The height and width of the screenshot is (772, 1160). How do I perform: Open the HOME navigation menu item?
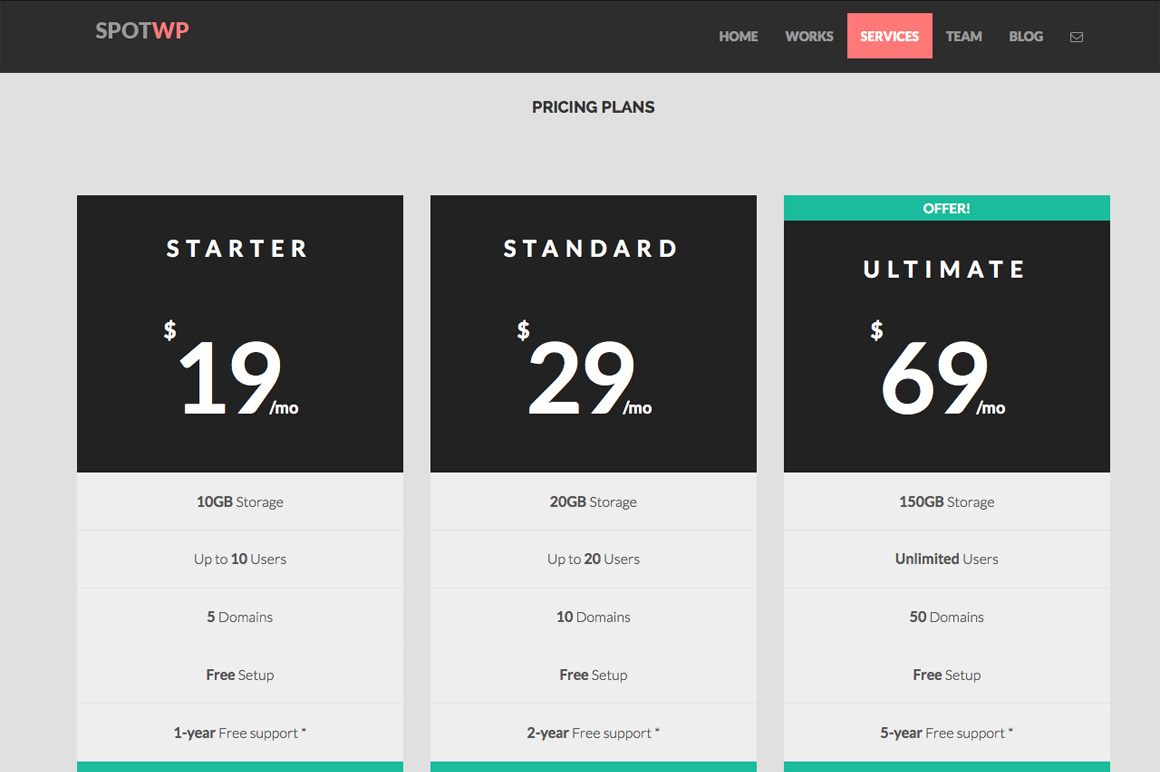pos(738,36)
